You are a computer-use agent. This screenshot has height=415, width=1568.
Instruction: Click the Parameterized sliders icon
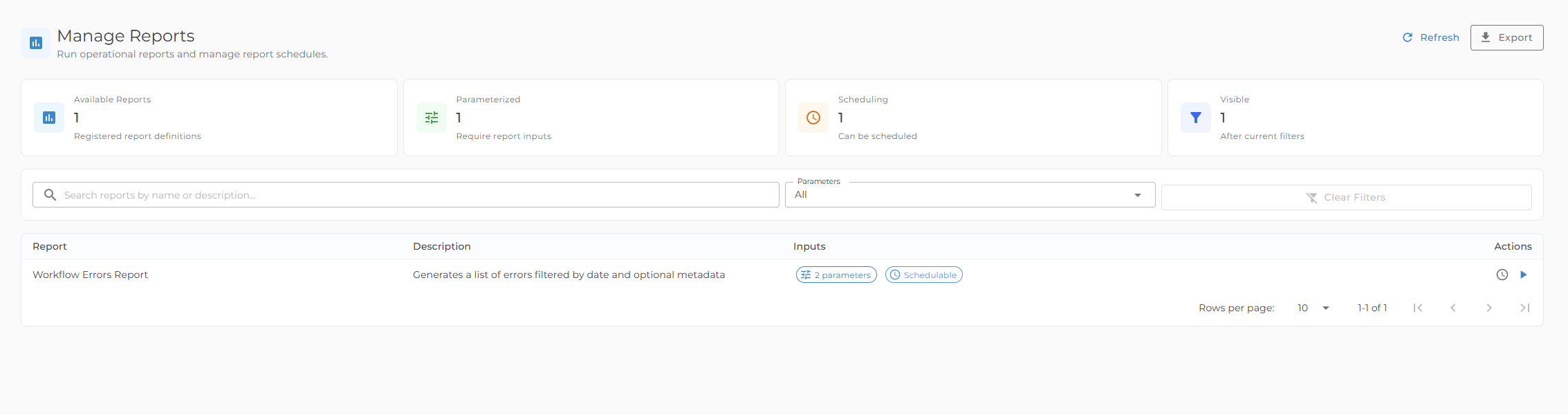(x=432, y=118)
